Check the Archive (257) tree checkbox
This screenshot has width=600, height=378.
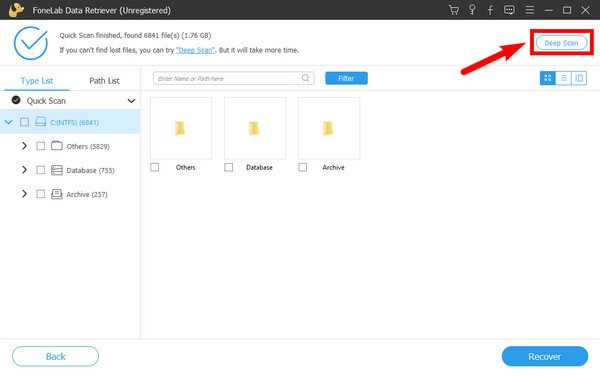pyautogui.click(x=41, y=194)
